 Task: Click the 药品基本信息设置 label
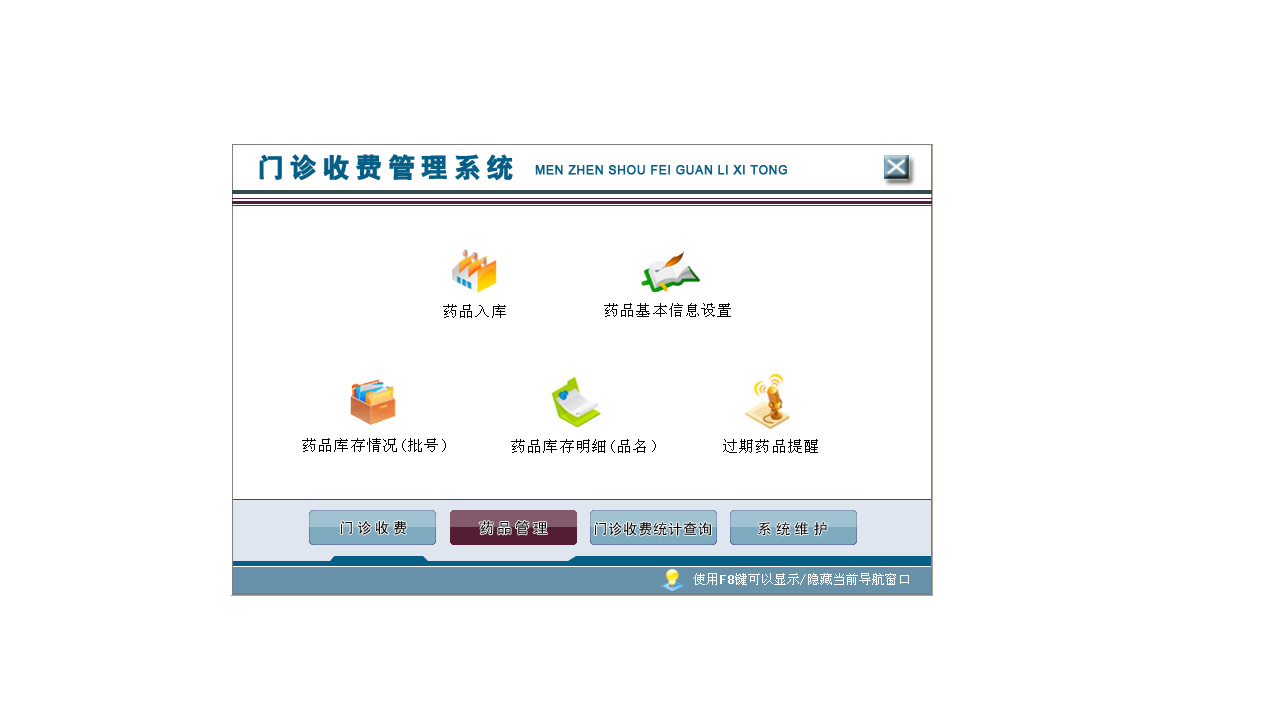[x=667, y=311]
